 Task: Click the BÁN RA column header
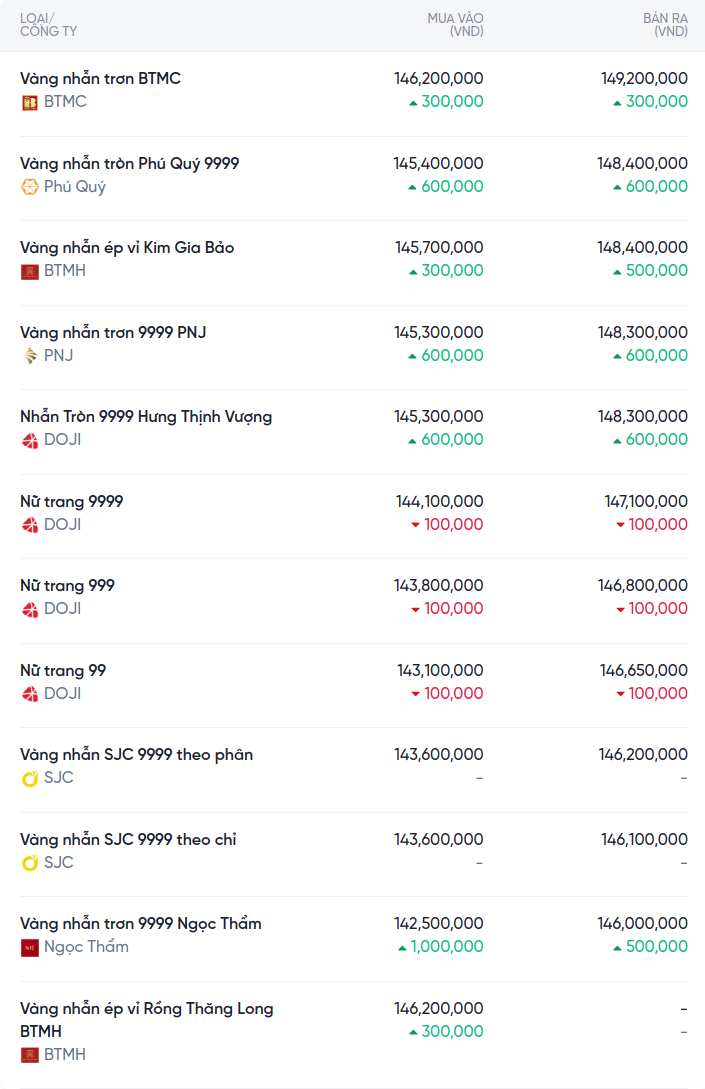[665, 25]
